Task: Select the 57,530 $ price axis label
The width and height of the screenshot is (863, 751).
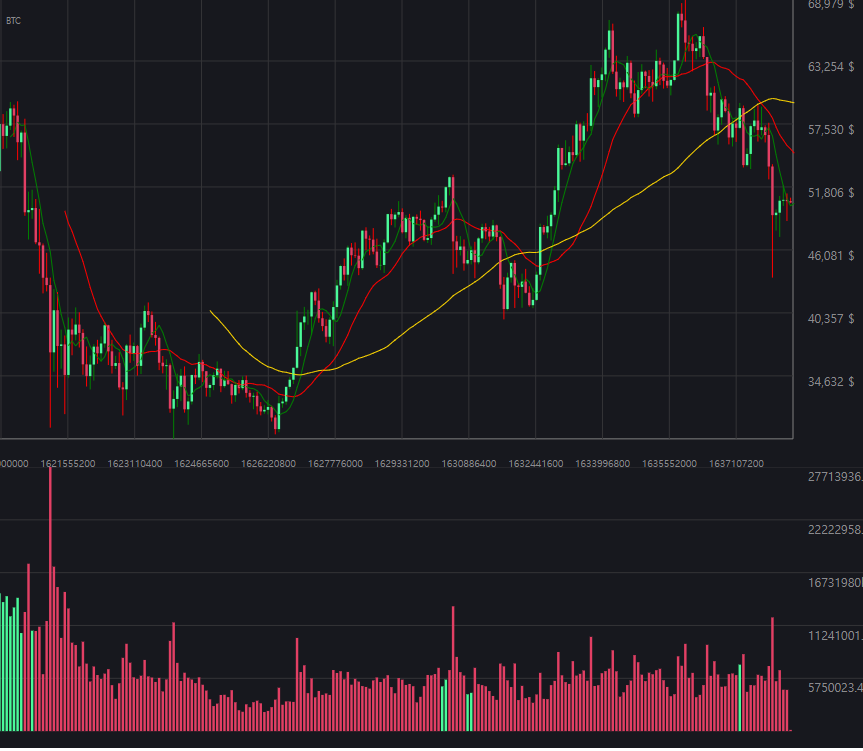Action: click(831, 130)
